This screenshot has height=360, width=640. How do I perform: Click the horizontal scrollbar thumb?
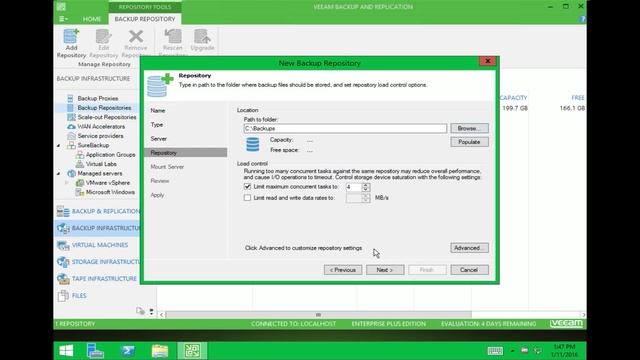tap(318, 315)
